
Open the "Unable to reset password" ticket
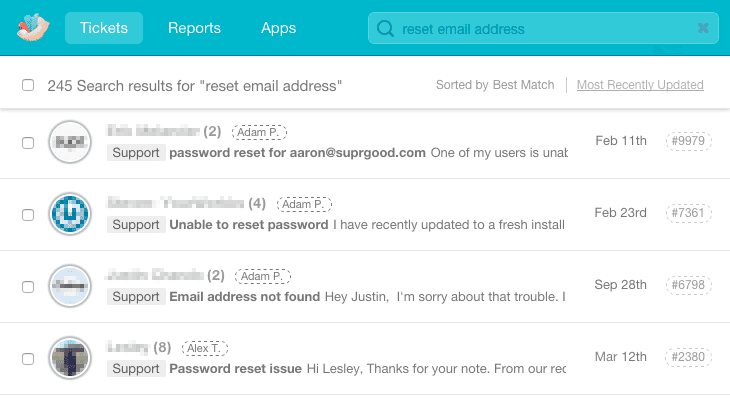pyautogui.click(x=249, y=225)
